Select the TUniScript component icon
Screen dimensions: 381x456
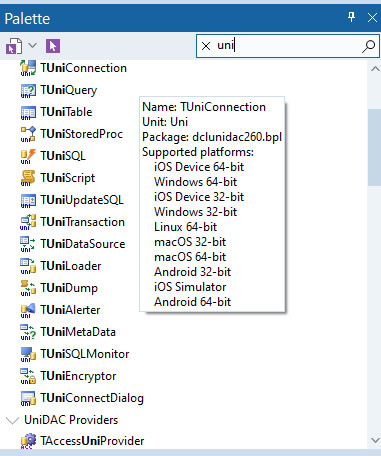click(28, 178)
